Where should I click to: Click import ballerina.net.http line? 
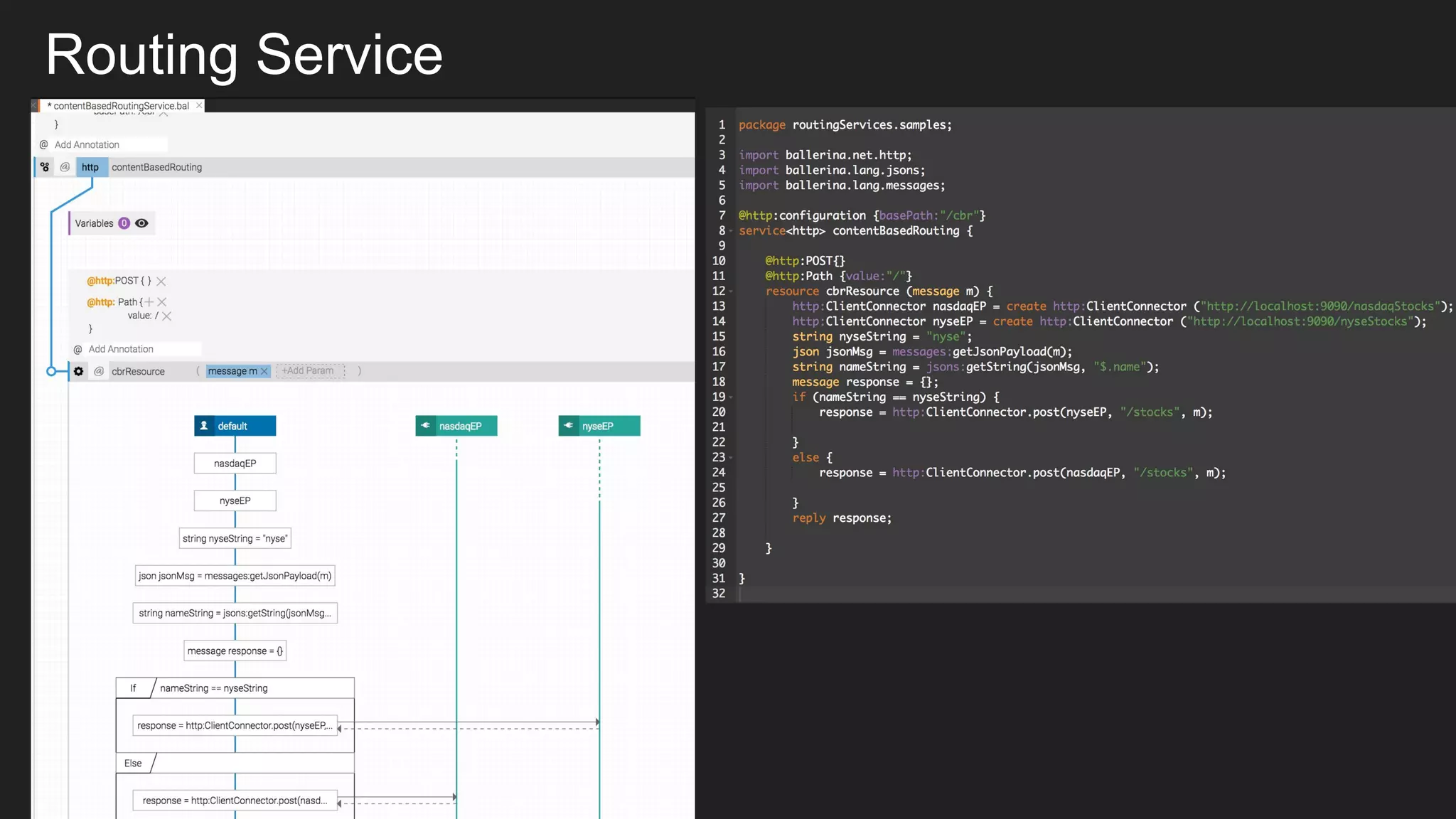pyautogui.click(x=825, y=155)
